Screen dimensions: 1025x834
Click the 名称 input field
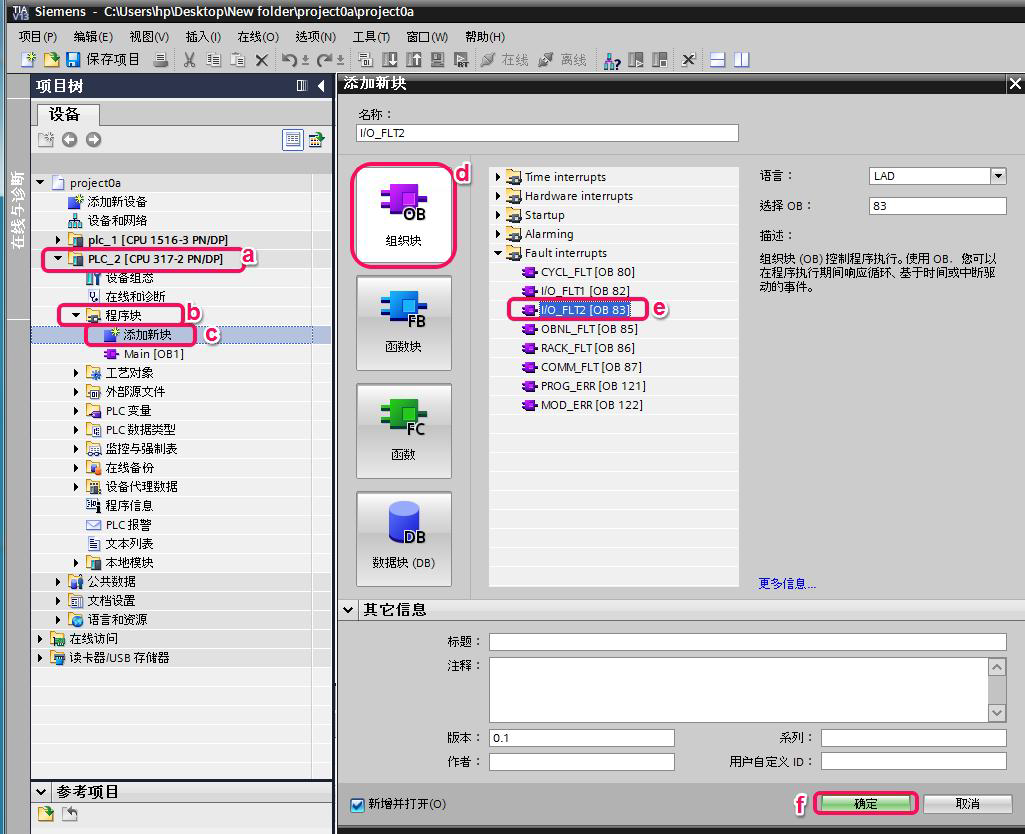click(547, 133)
